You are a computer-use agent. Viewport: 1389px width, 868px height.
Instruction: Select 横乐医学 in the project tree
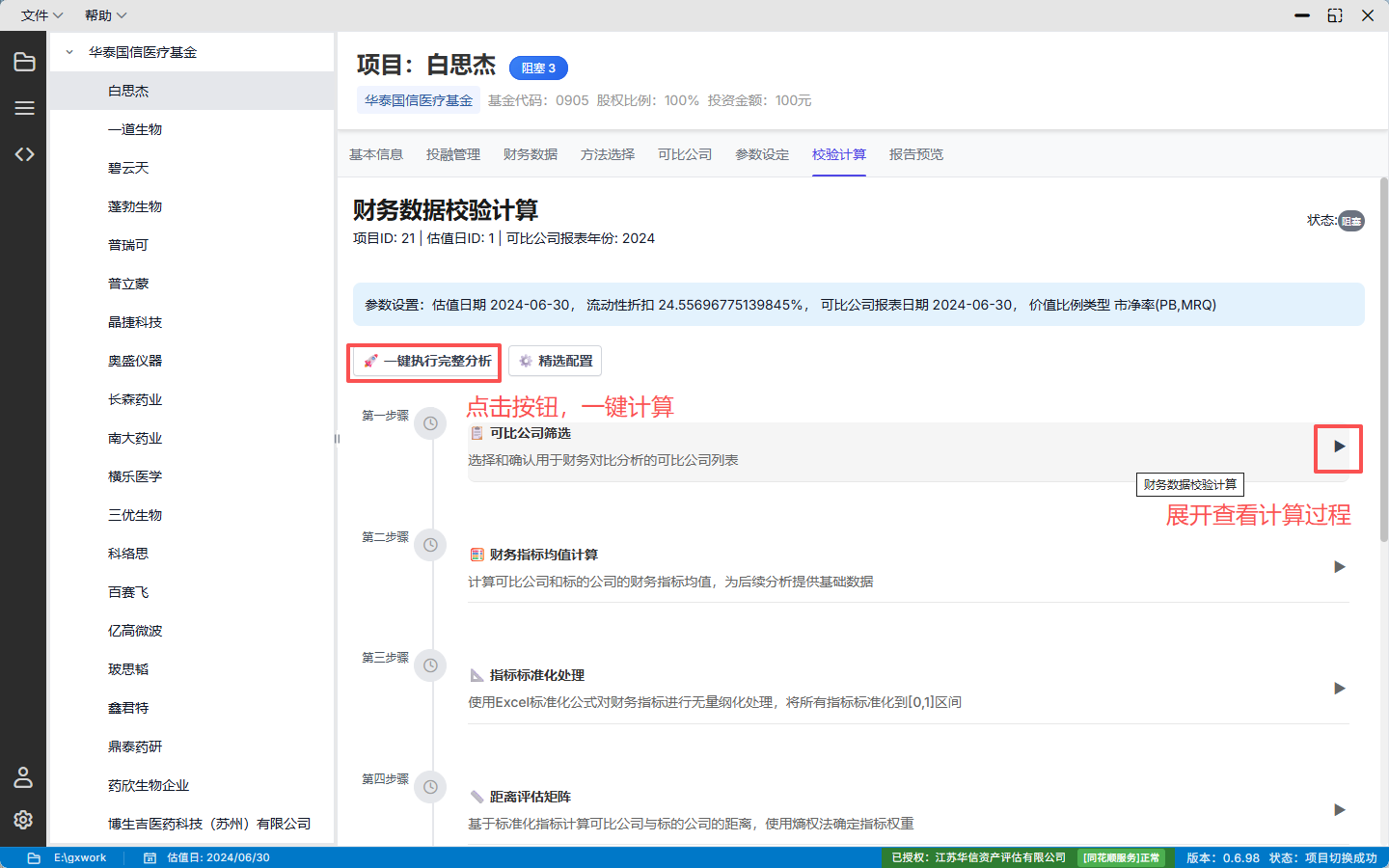(191, 476)
